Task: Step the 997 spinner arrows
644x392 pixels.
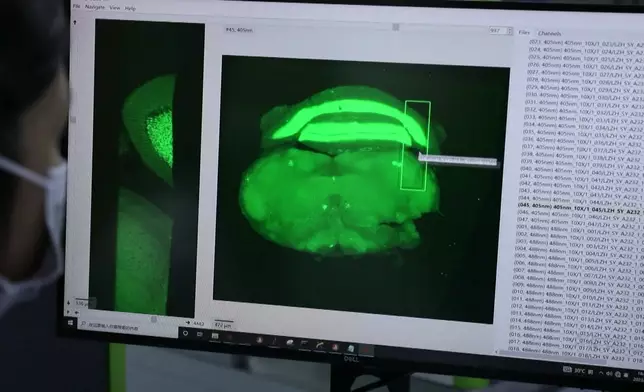Action: 510,31
